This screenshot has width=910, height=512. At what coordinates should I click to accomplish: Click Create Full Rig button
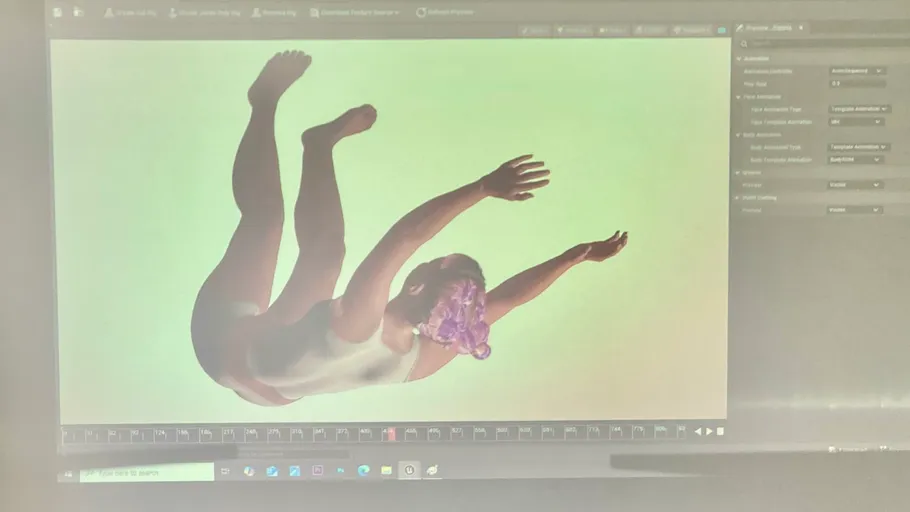[131, 12]
